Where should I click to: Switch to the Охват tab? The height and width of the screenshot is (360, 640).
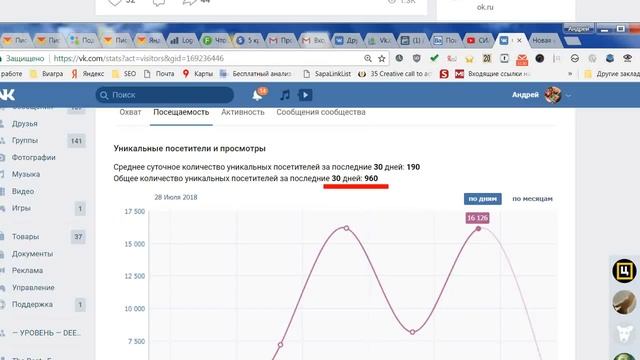130,112
